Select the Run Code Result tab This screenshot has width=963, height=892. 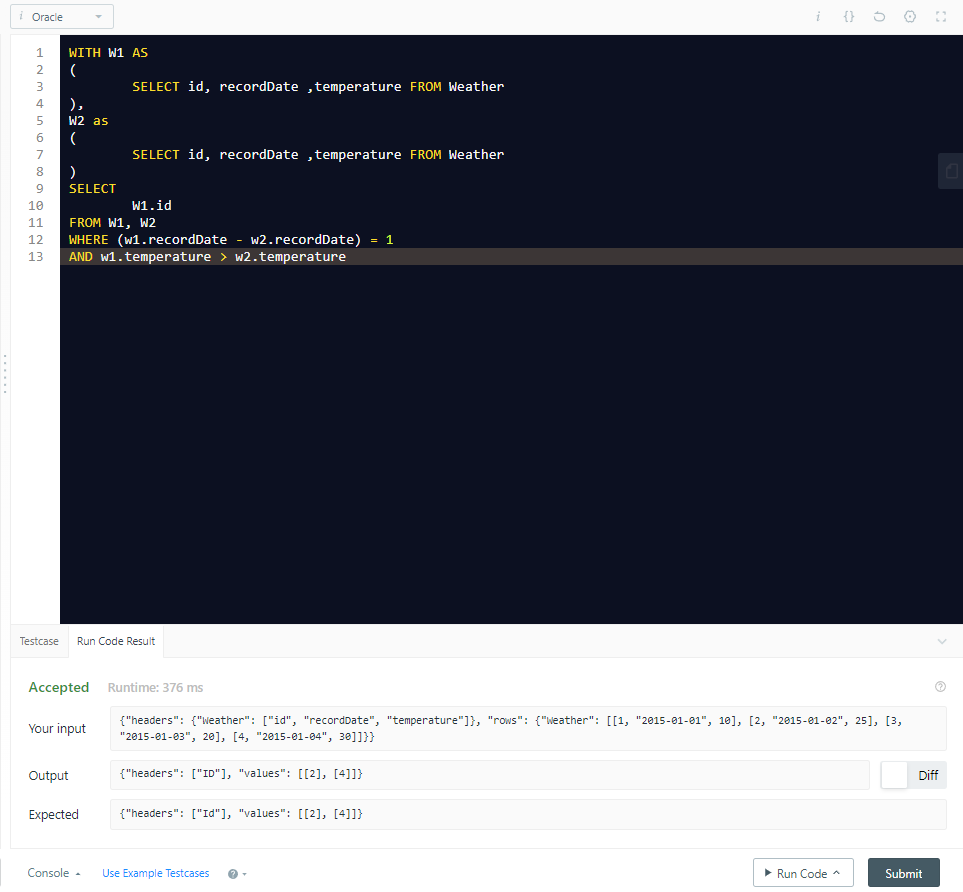[x=115, y=641]
